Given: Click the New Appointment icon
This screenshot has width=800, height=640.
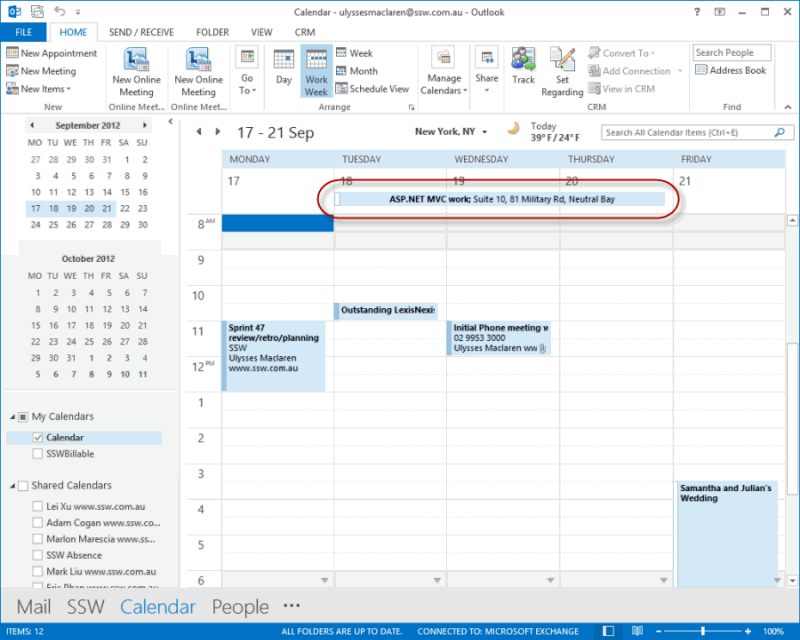Looking at the screenshot, I should (13, 54).
